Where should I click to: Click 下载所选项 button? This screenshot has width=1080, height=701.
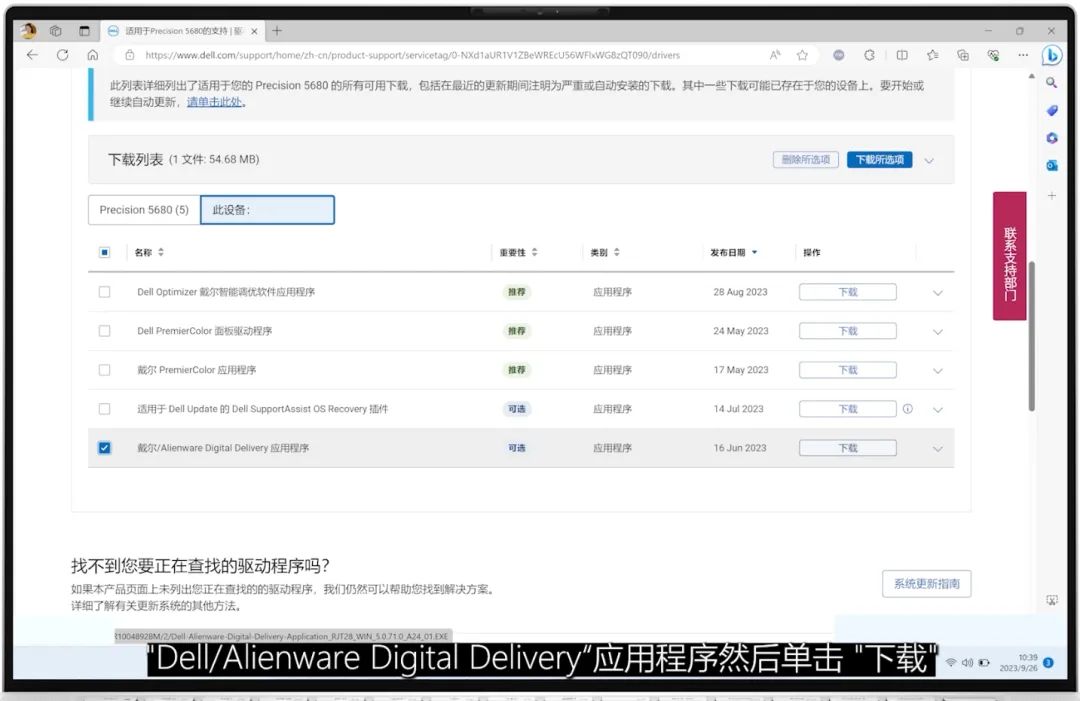click(x=880, y=160)
